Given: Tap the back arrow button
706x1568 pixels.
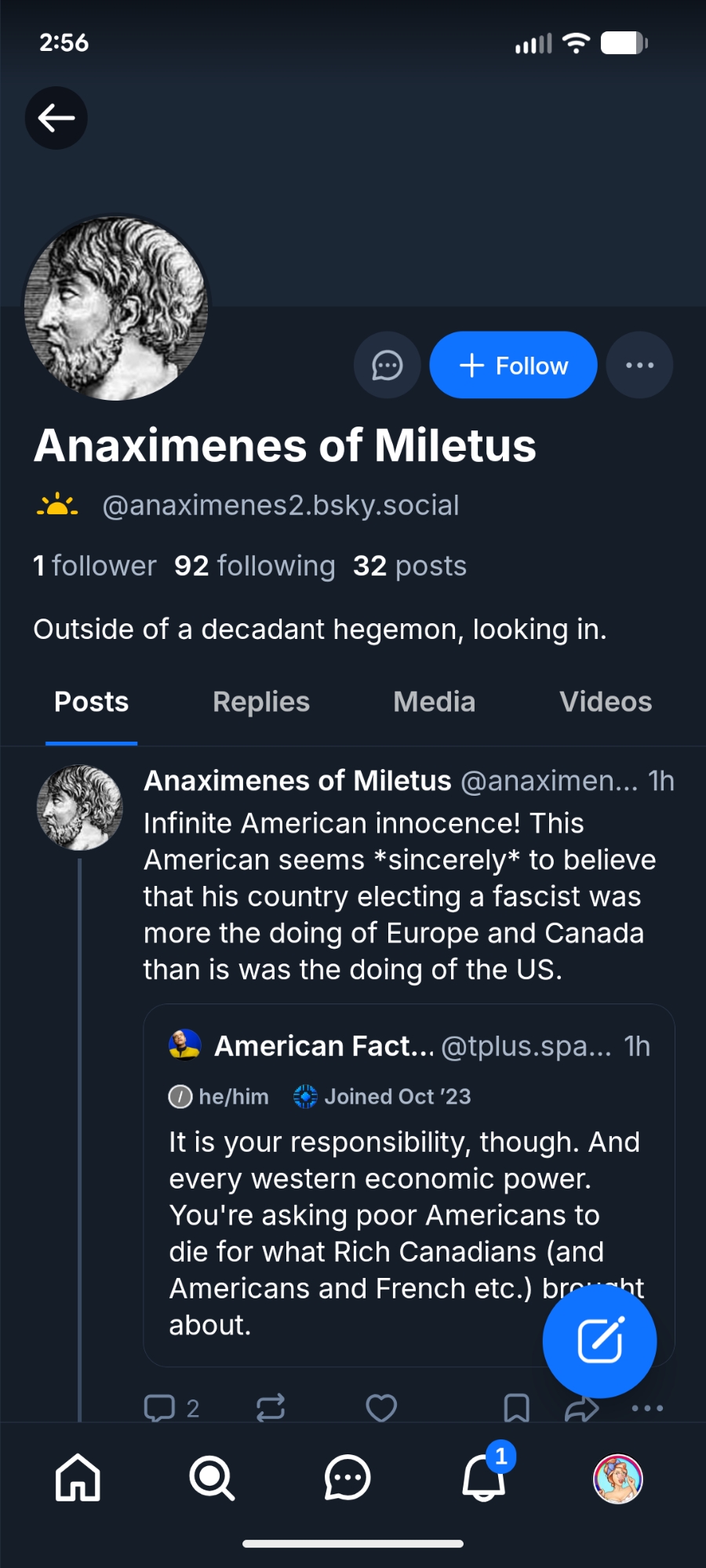Looking at the screenshot, I should click(56, 118).
